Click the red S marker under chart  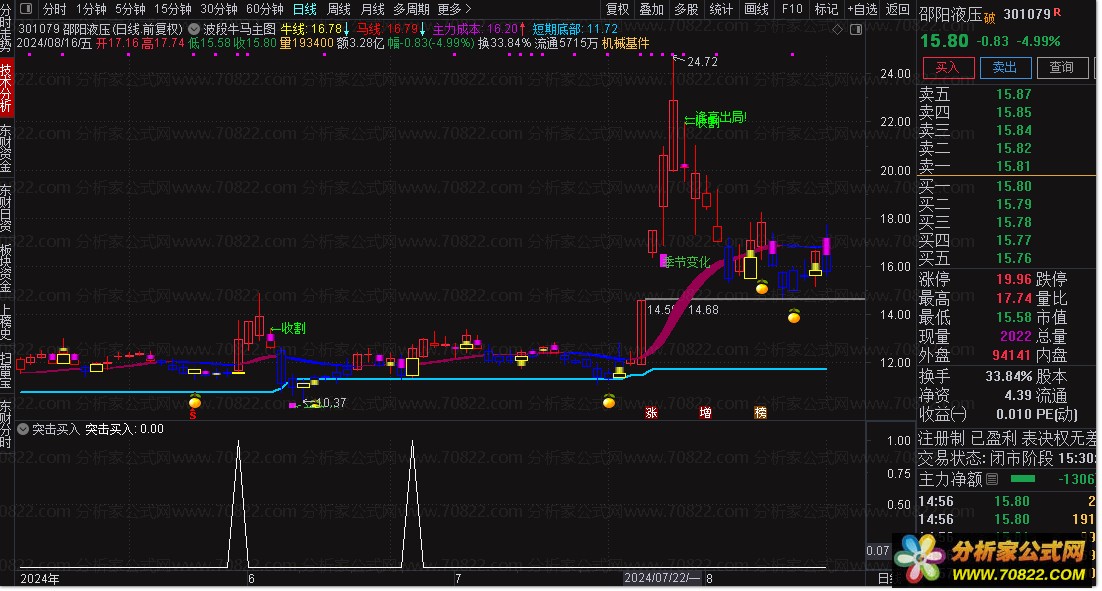click(193, 415)
